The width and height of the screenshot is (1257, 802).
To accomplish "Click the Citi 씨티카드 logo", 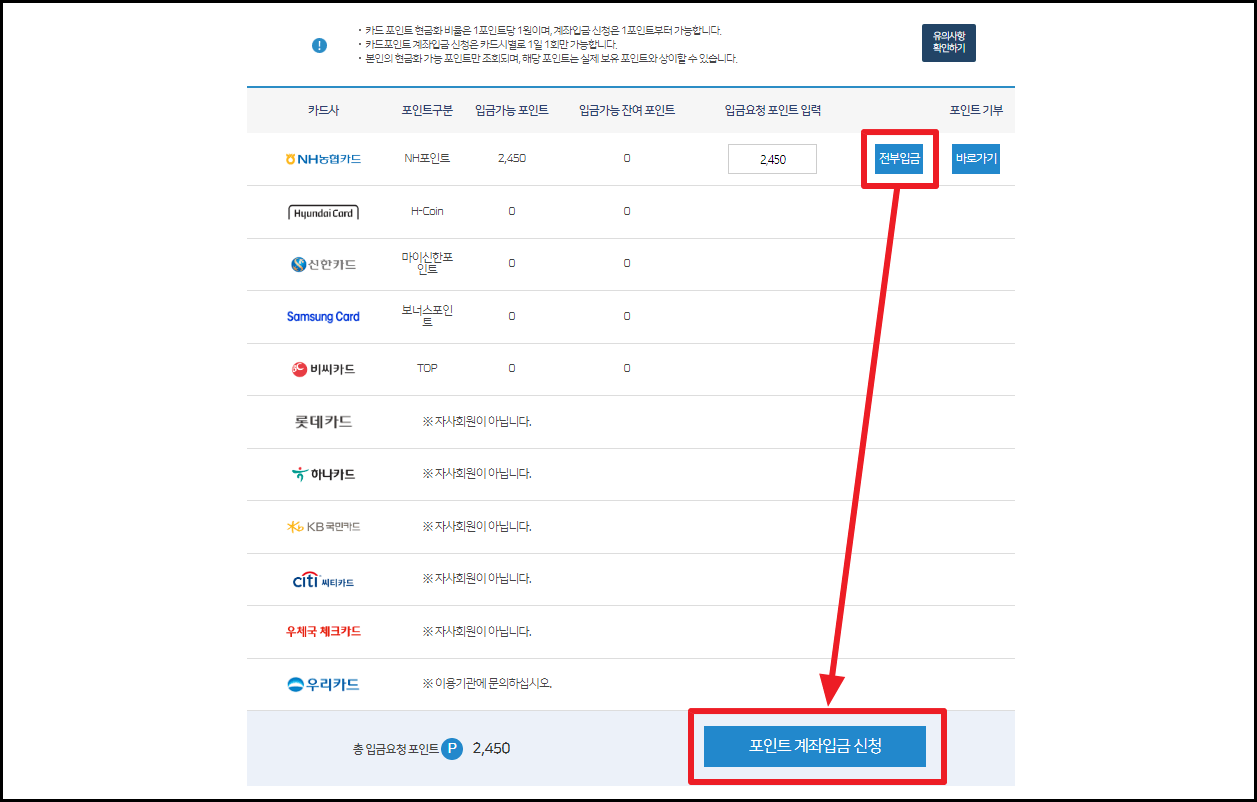I will (323, 580).
